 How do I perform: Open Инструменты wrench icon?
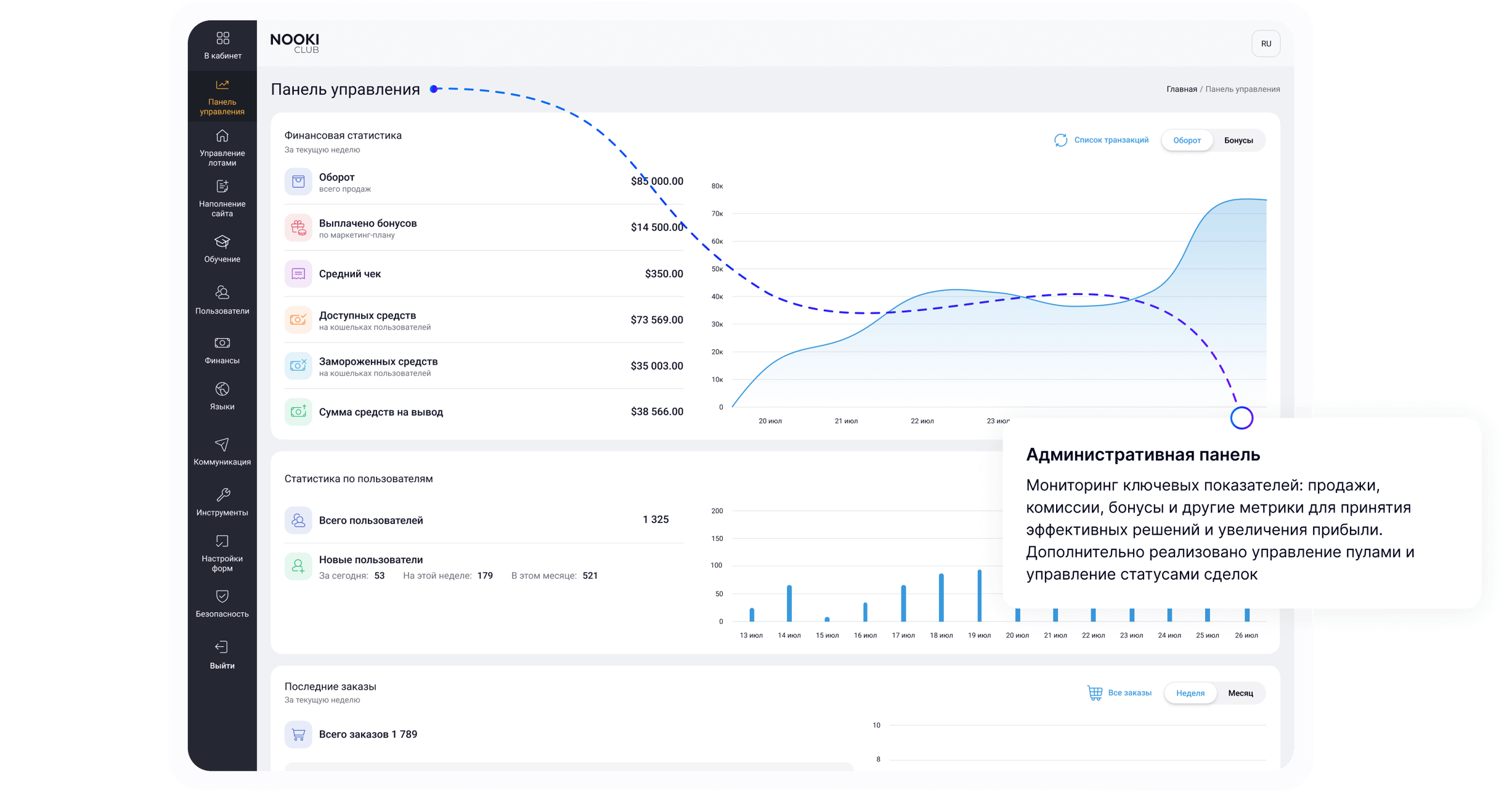222,495
